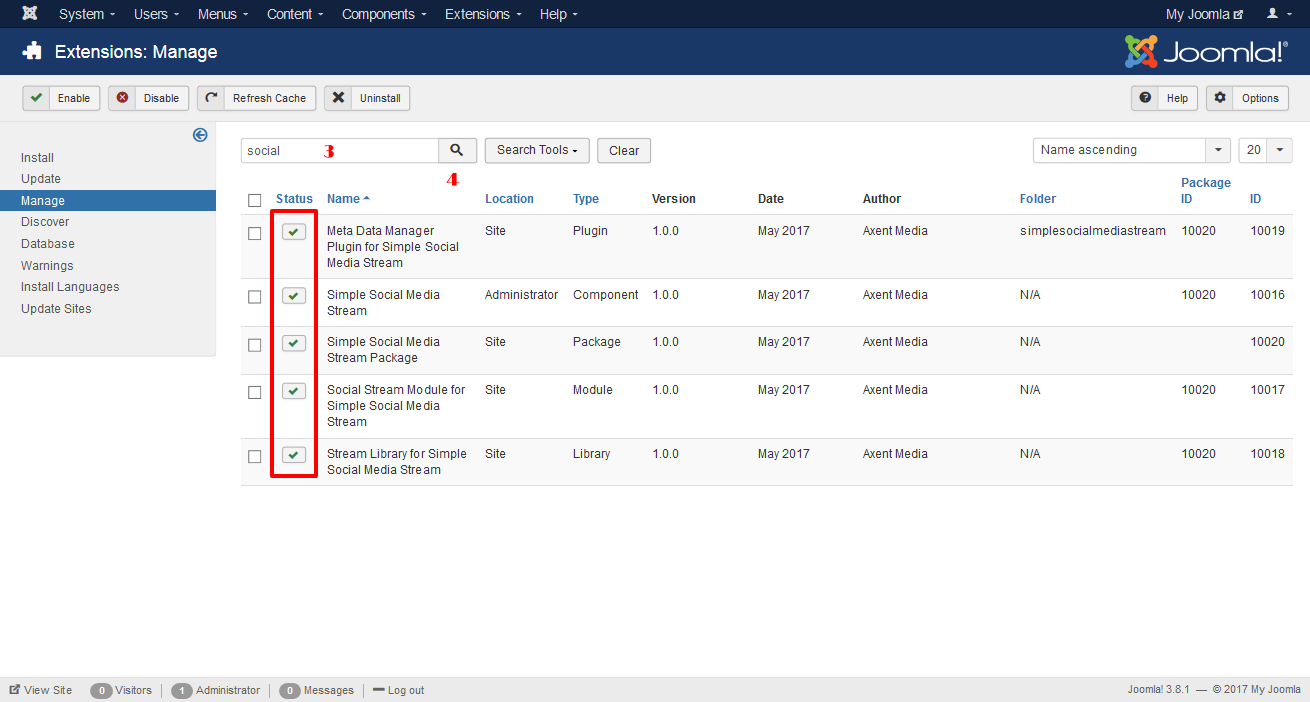Click the Enable toolbar button
The image size is (1310, 702).
[x=61, y=98]
